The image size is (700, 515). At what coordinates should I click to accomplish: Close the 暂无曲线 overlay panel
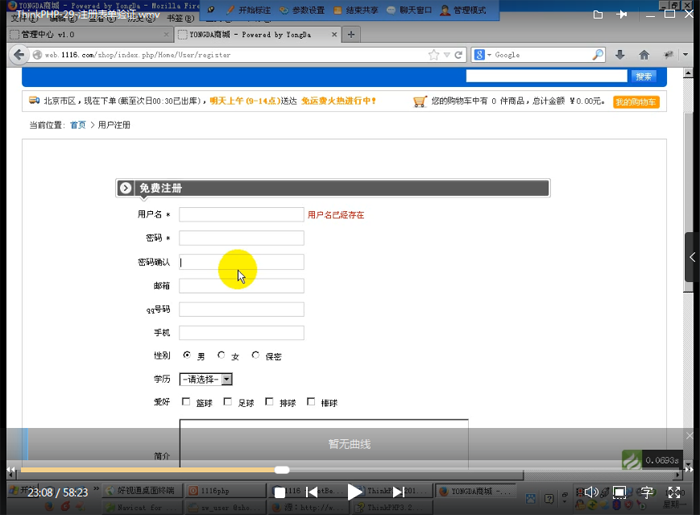tap(690, 436)
